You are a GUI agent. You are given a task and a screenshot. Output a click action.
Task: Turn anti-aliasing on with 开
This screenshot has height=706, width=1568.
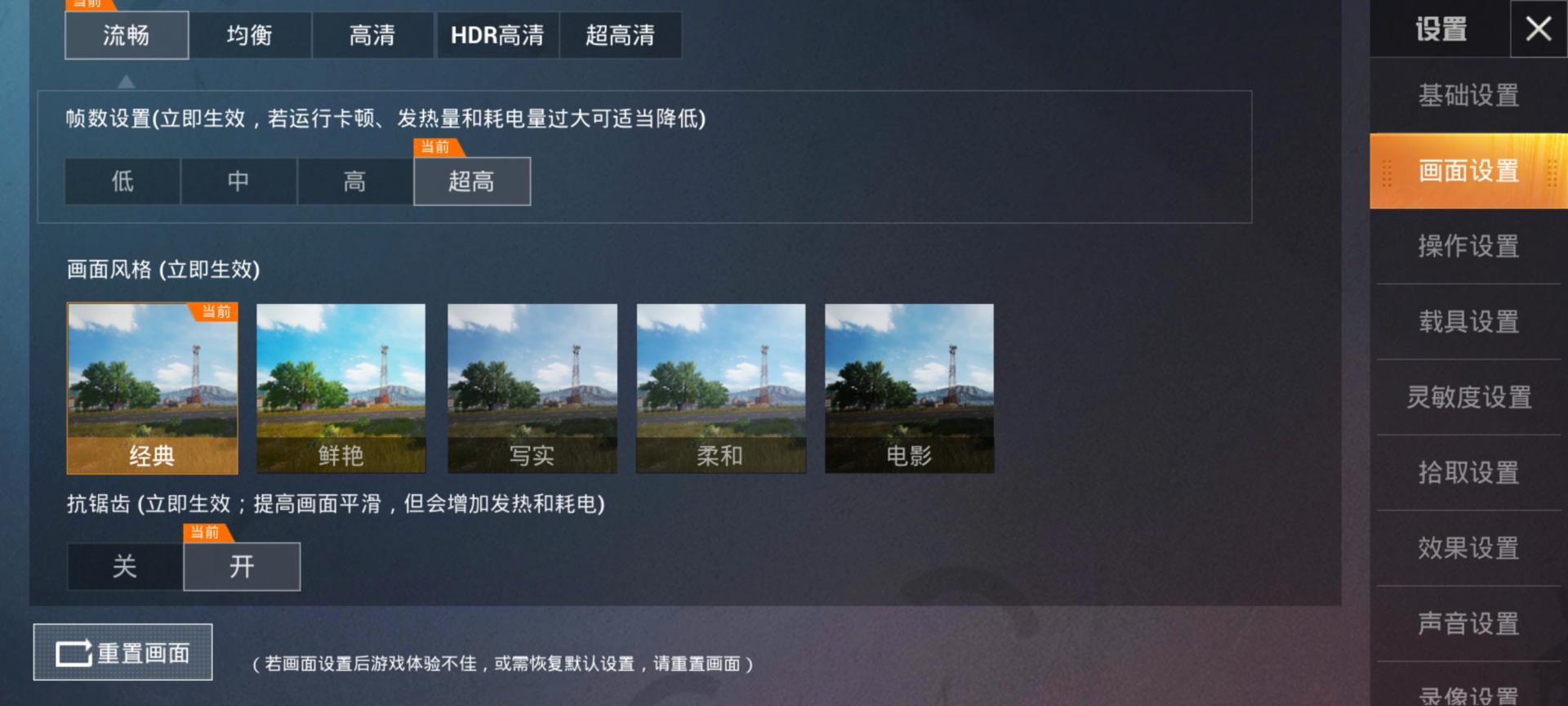pos(242,566)
